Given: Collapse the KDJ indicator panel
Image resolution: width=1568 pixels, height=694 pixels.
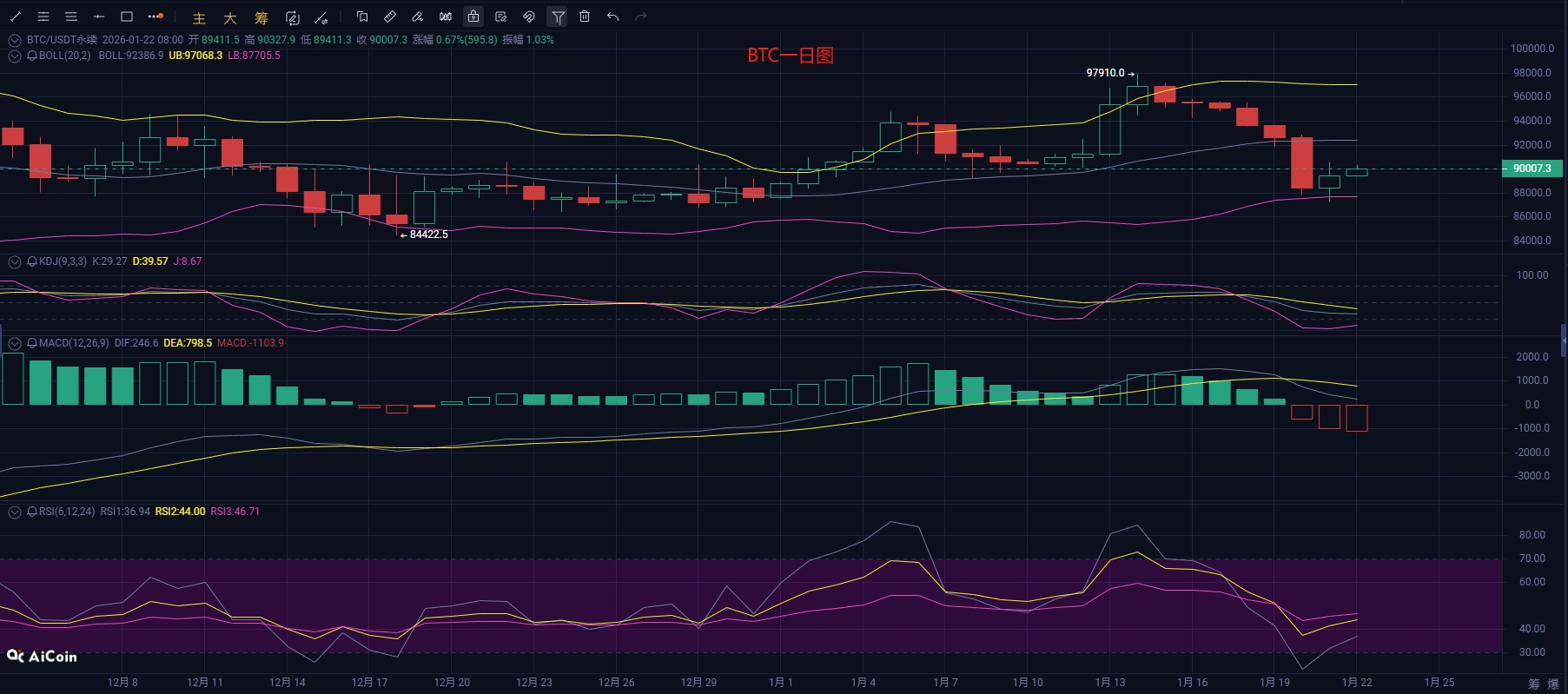Looking at the screenshot, I should (15, 261).
